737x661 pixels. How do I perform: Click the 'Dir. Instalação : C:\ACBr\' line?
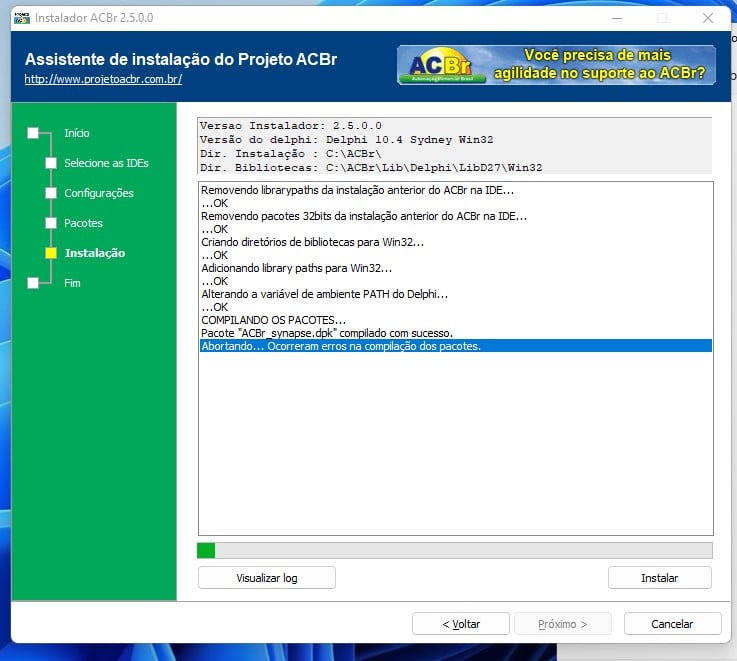coord(290,154)
